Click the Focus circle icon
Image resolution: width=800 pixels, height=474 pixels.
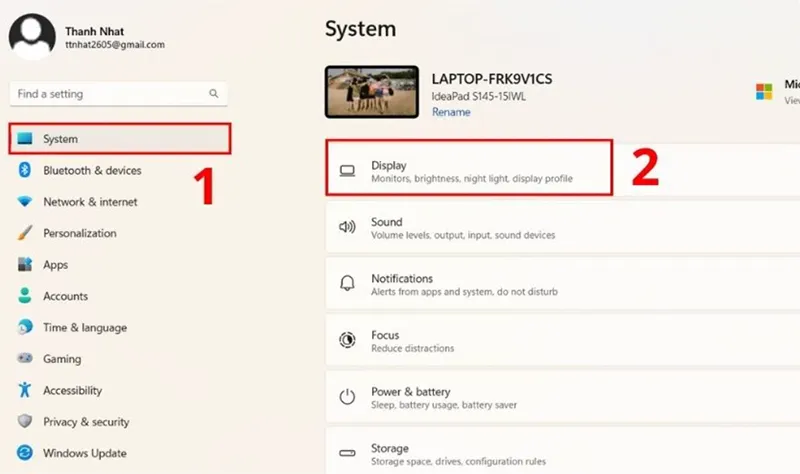pyautogui.click(x=347, y=340)
